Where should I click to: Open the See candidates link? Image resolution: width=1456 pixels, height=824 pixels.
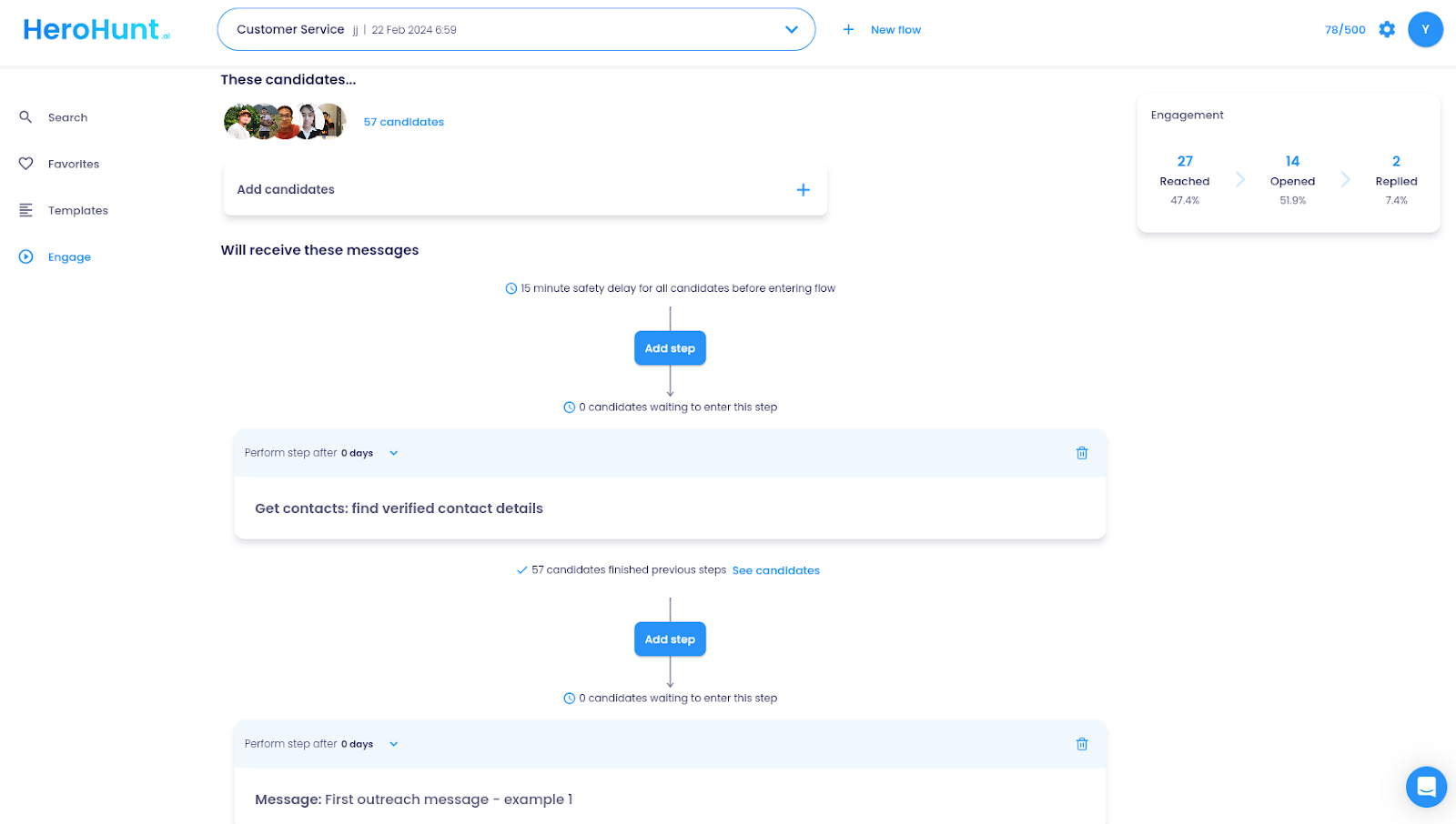(x=775, y=570)
